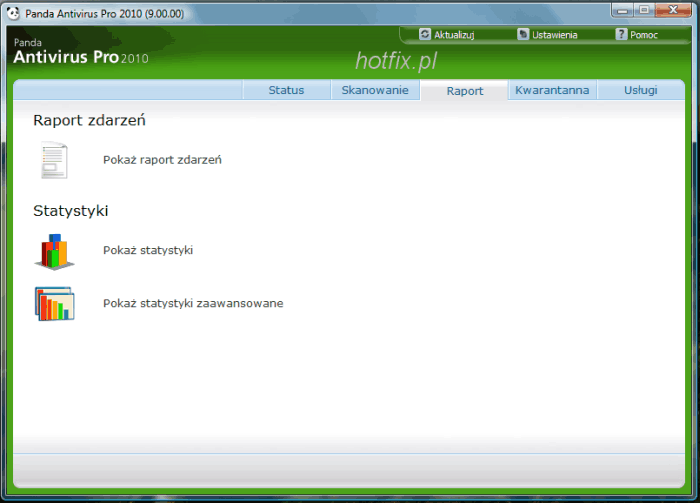Click the Aktualizuj update arrows icon
This screenshot has height=503, width=700.
pyautogui.click(x=425, y=34)
